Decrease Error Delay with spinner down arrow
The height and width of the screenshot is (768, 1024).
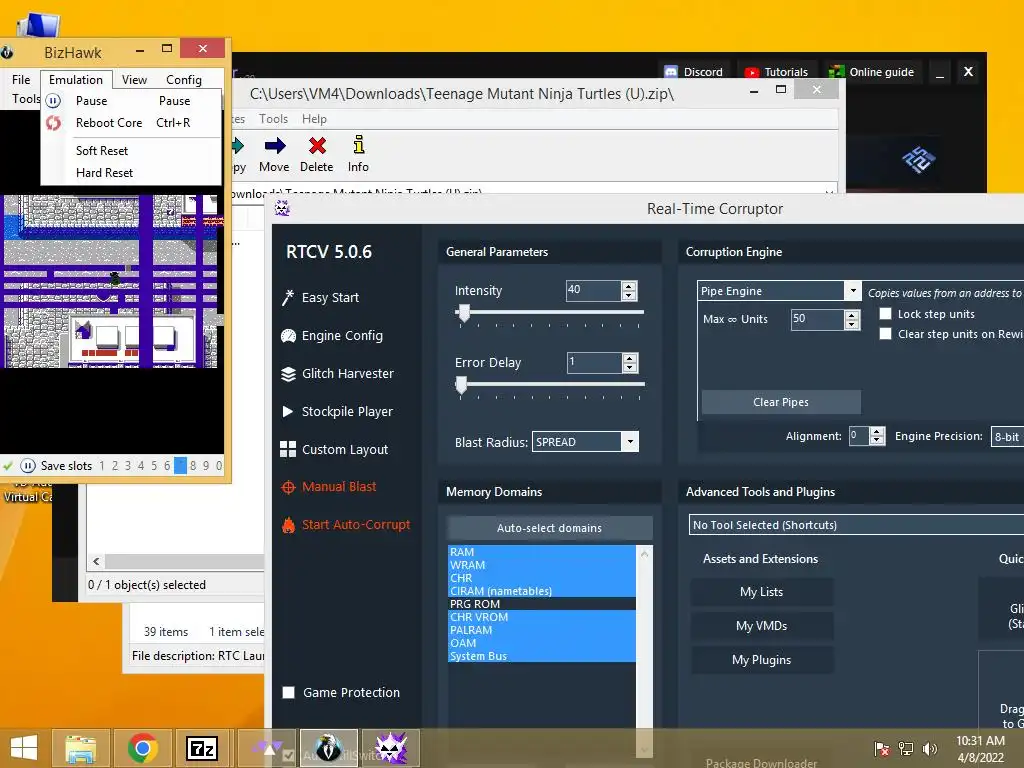[x=630, y=368]
